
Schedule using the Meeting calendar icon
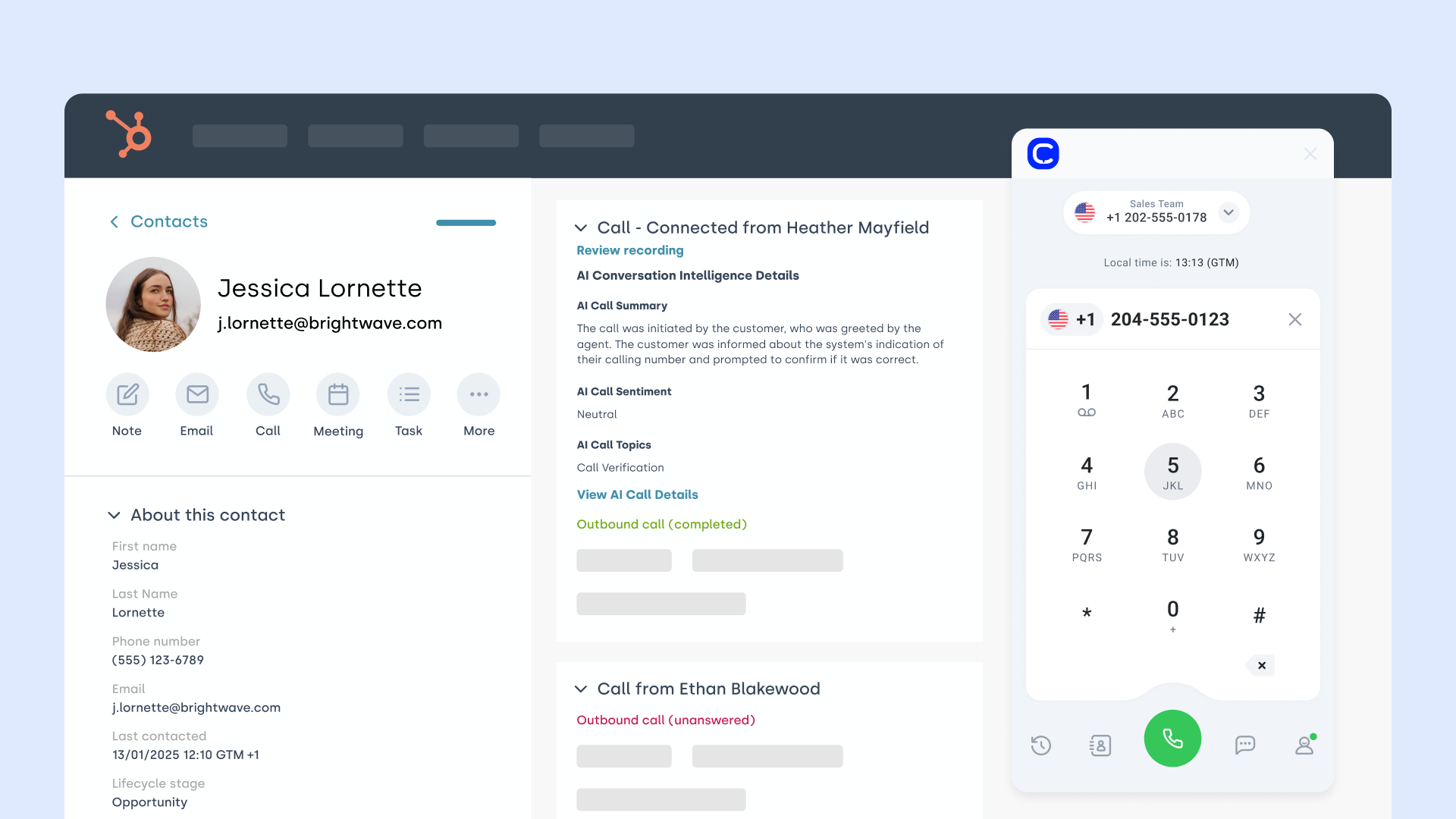coord(338,394)
